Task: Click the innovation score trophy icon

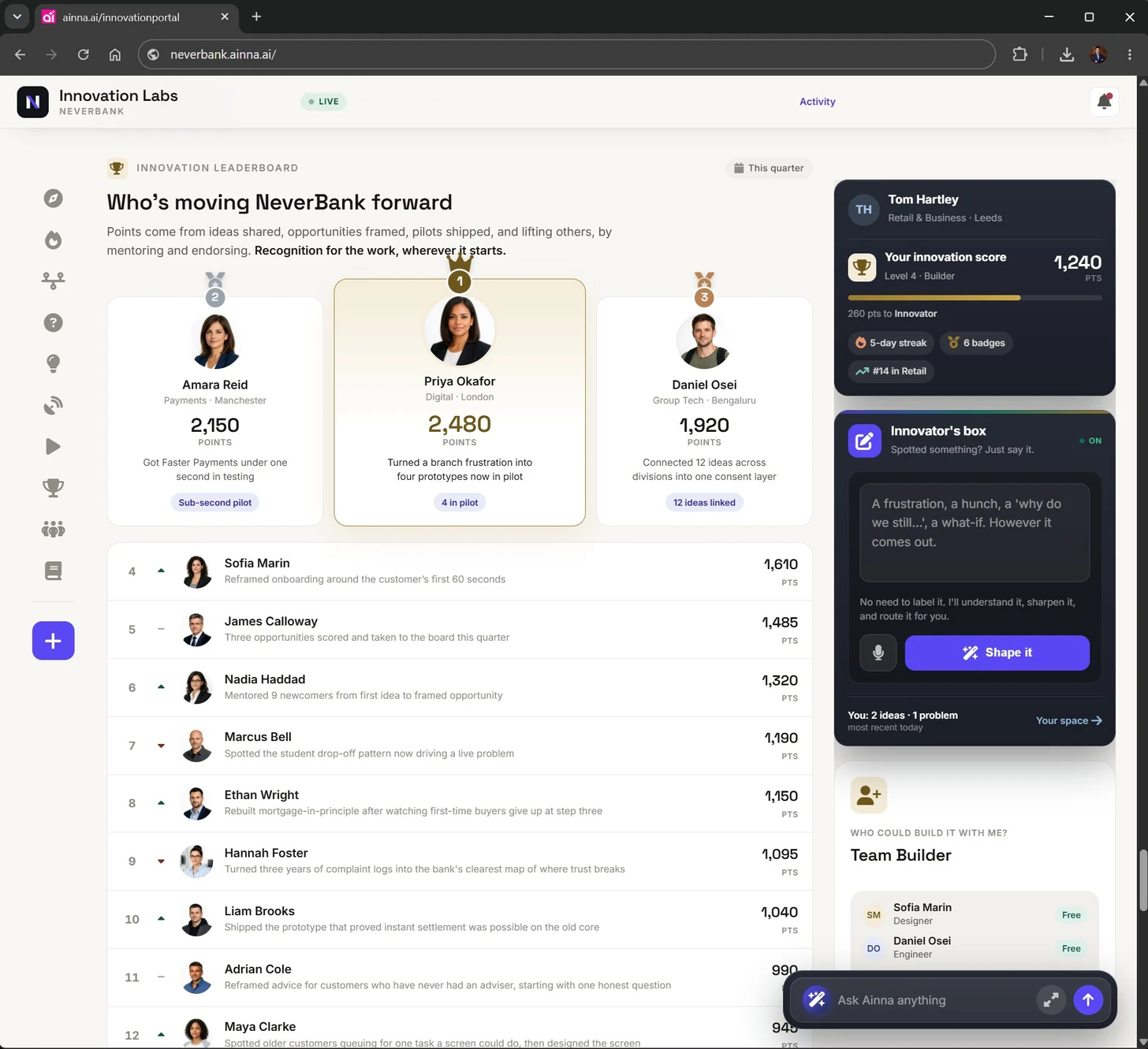Action: [x=862, y=267]
